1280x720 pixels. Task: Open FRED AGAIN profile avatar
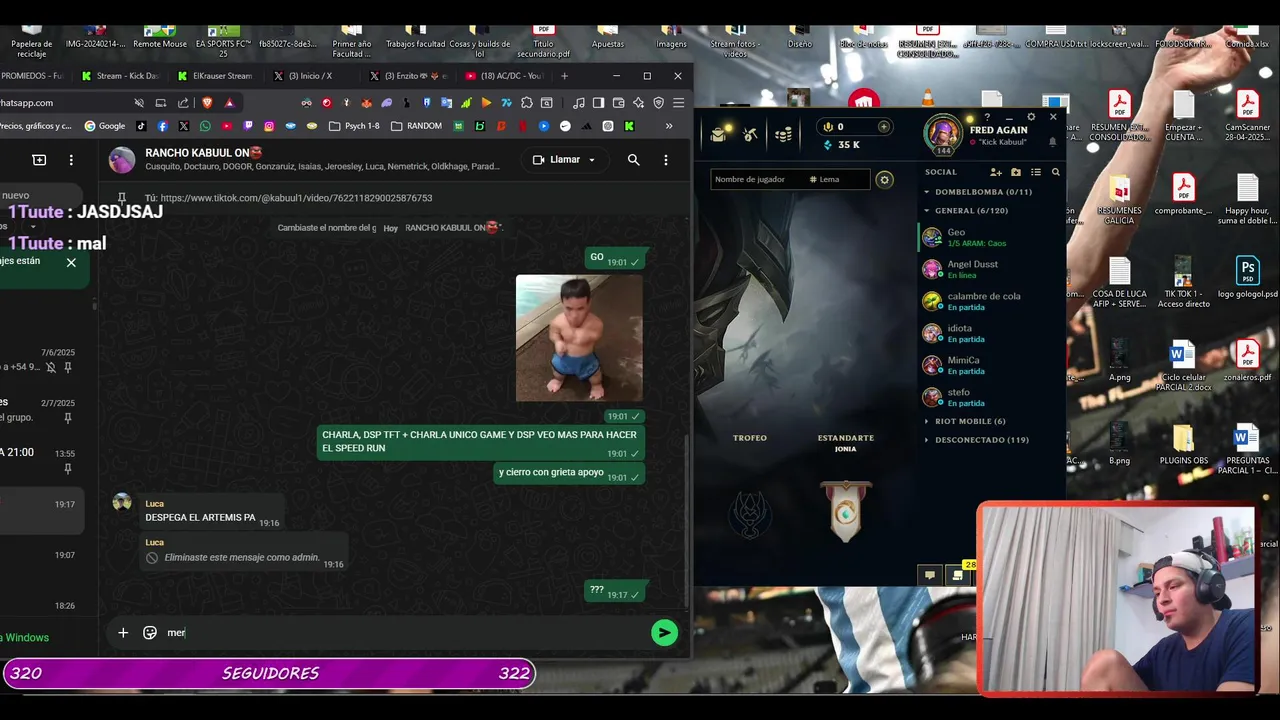(x=943, y=134)
